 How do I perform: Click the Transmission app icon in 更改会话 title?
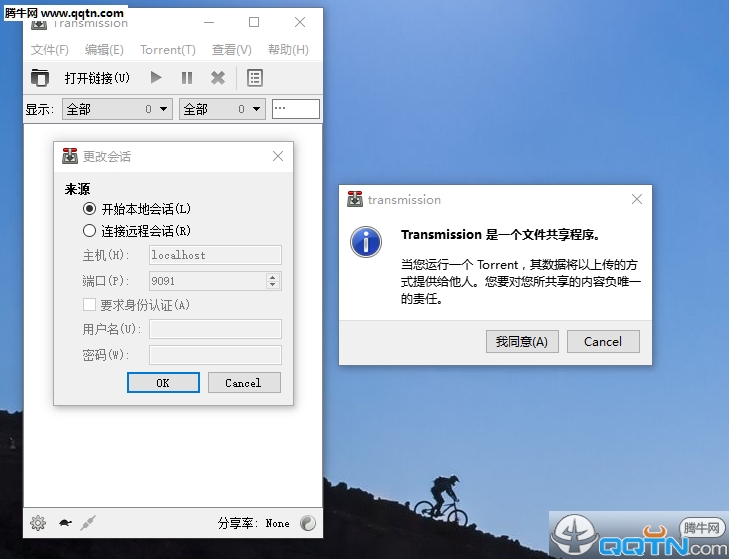click(x=70, y=156)
